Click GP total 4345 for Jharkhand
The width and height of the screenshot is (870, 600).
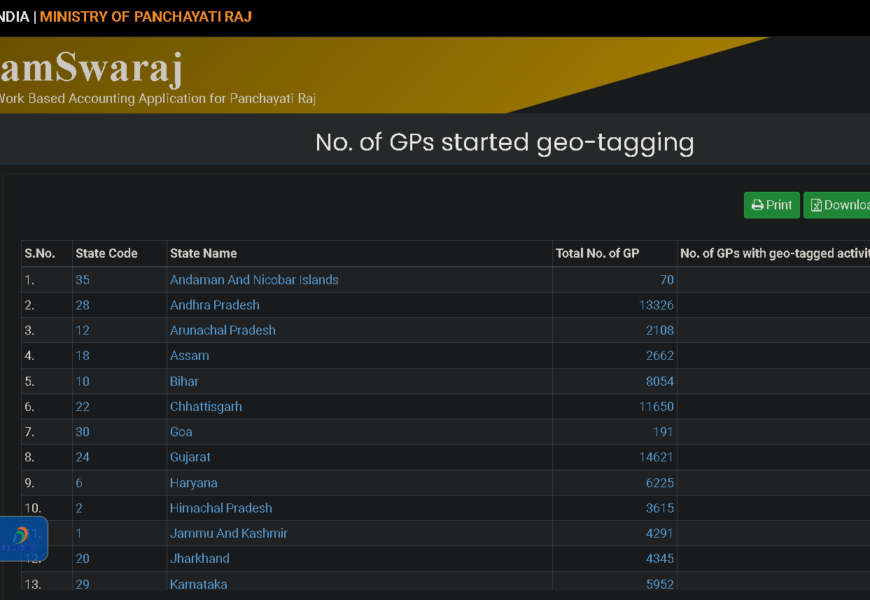(x=660, y=558)
